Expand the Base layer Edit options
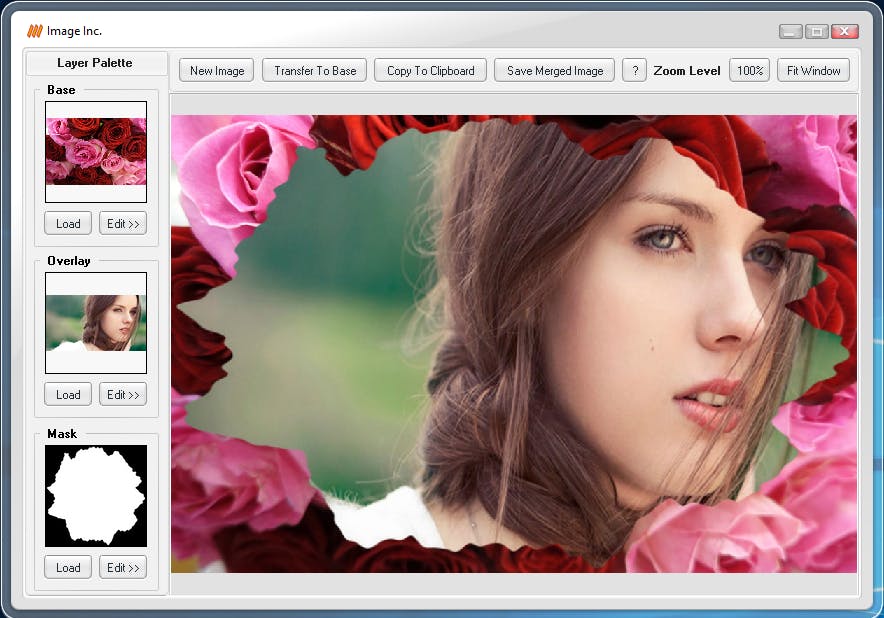 click(x=123, y=223)
